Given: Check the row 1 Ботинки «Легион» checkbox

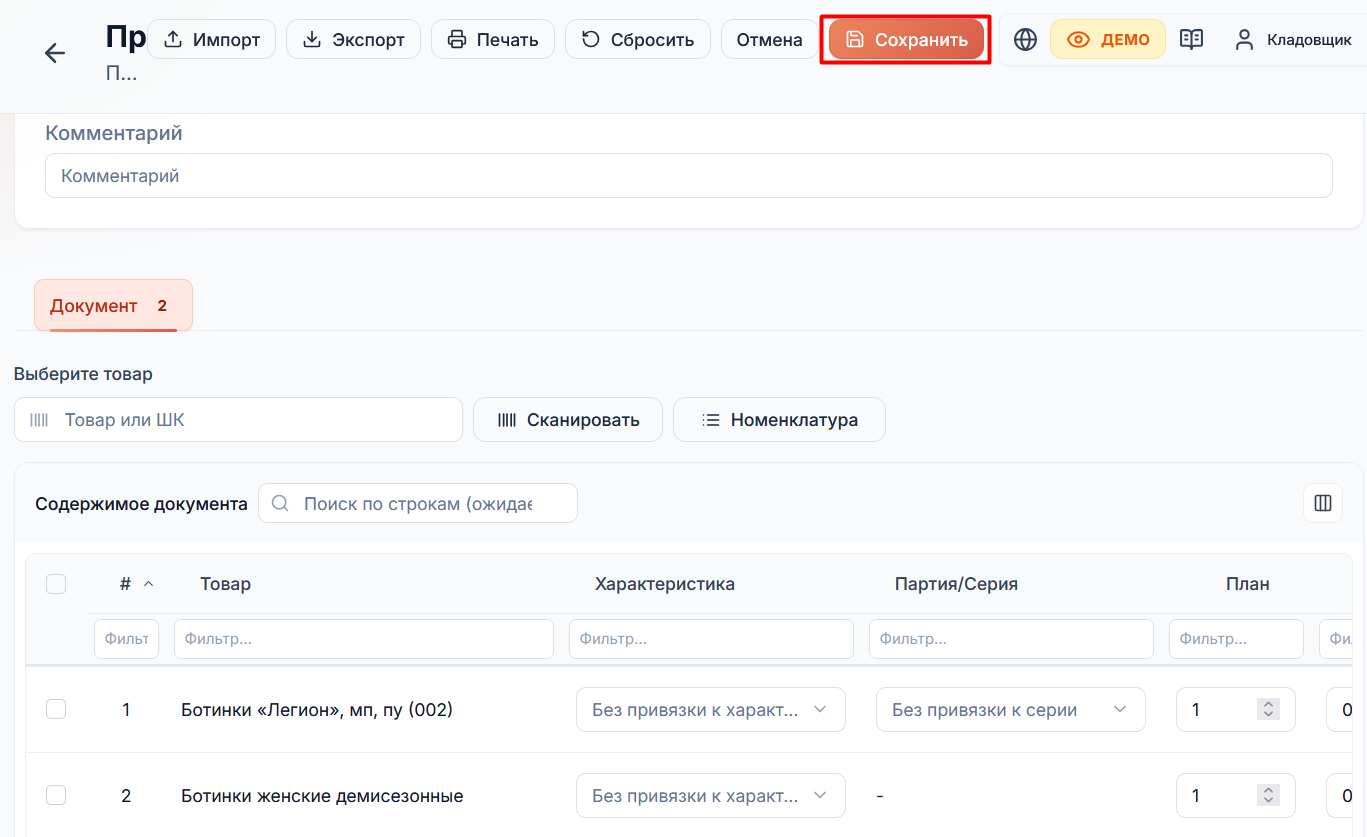Looking at the screenshot, I should (x=56, y=709).
